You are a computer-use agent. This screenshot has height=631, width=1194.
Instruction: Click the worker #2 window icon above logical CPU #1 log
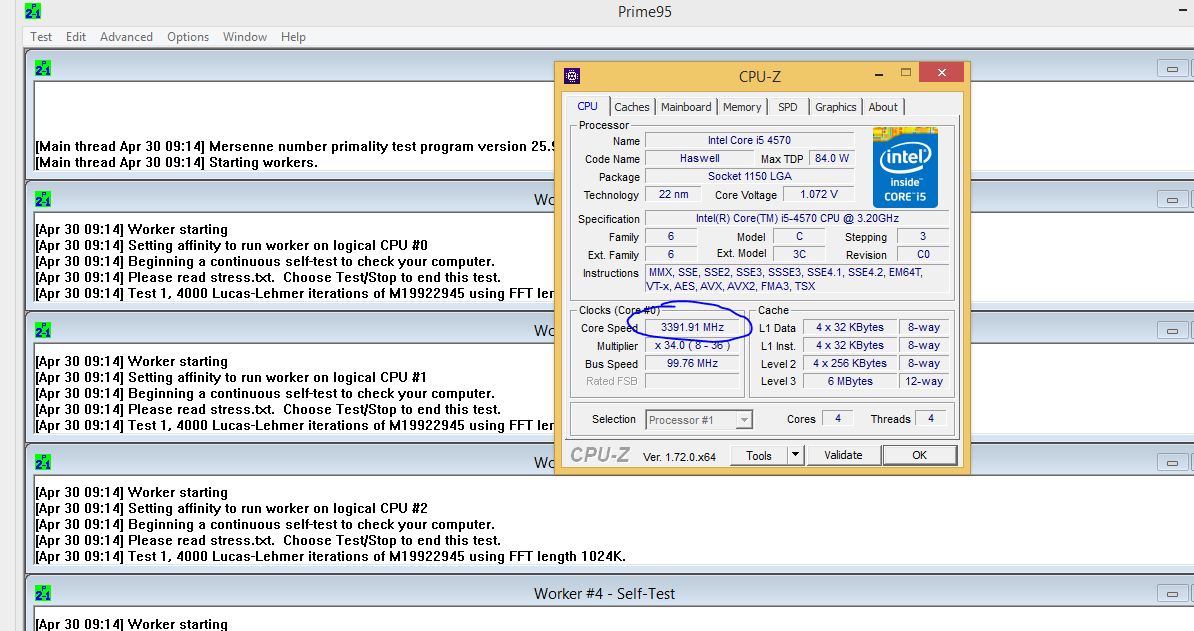coord(43,330)
